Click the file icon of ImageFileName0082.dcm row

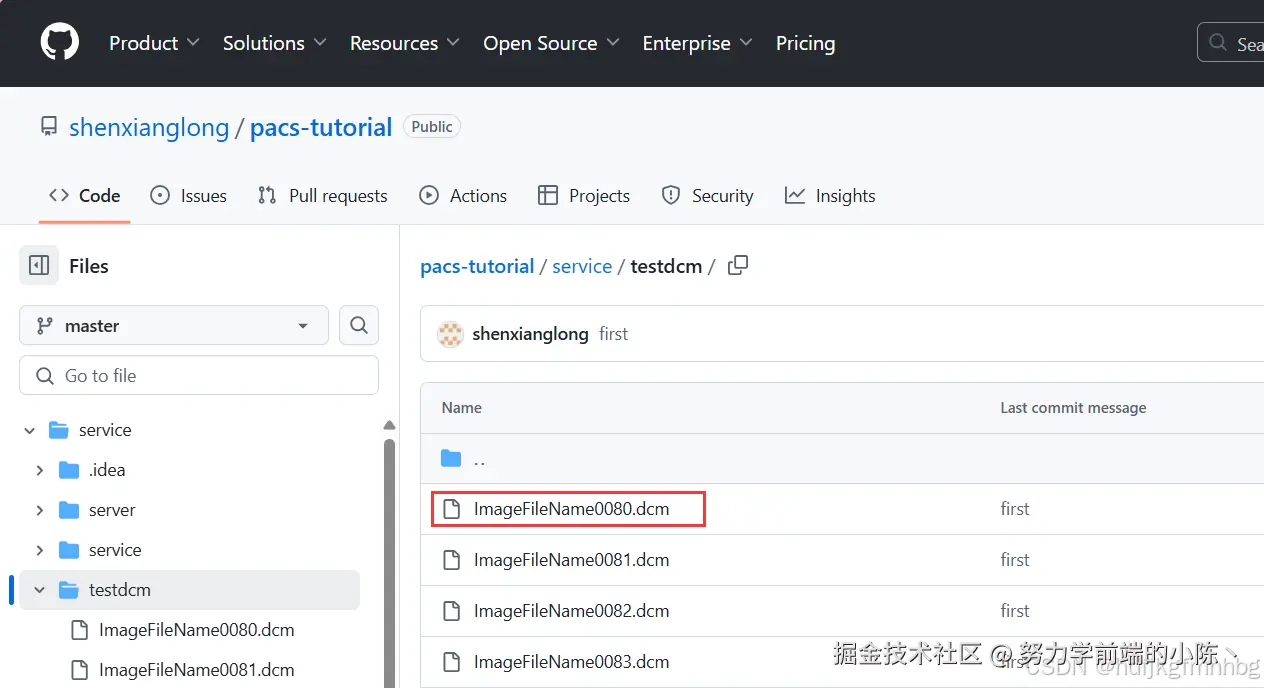pos(451,611)
